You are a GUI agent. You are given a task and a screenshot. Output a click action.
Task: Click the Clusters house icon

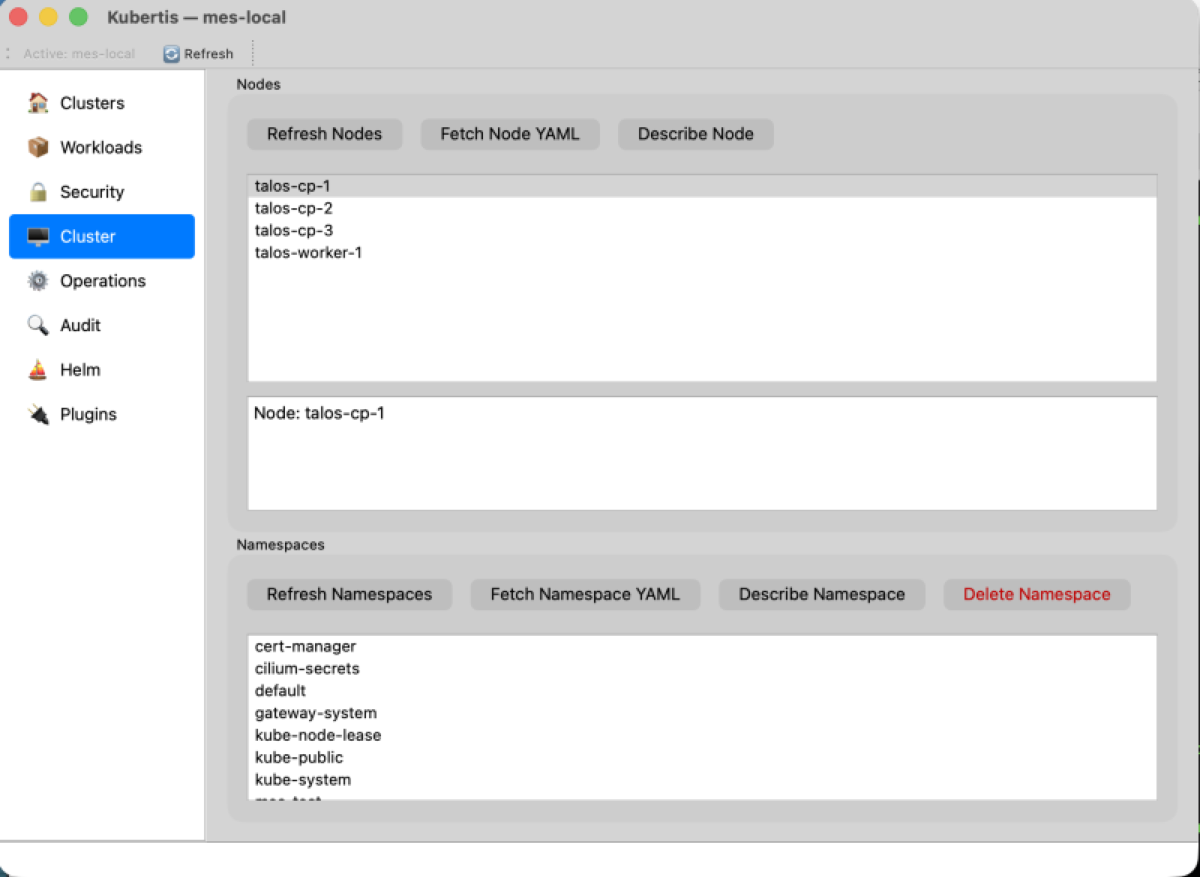[38, 103]
